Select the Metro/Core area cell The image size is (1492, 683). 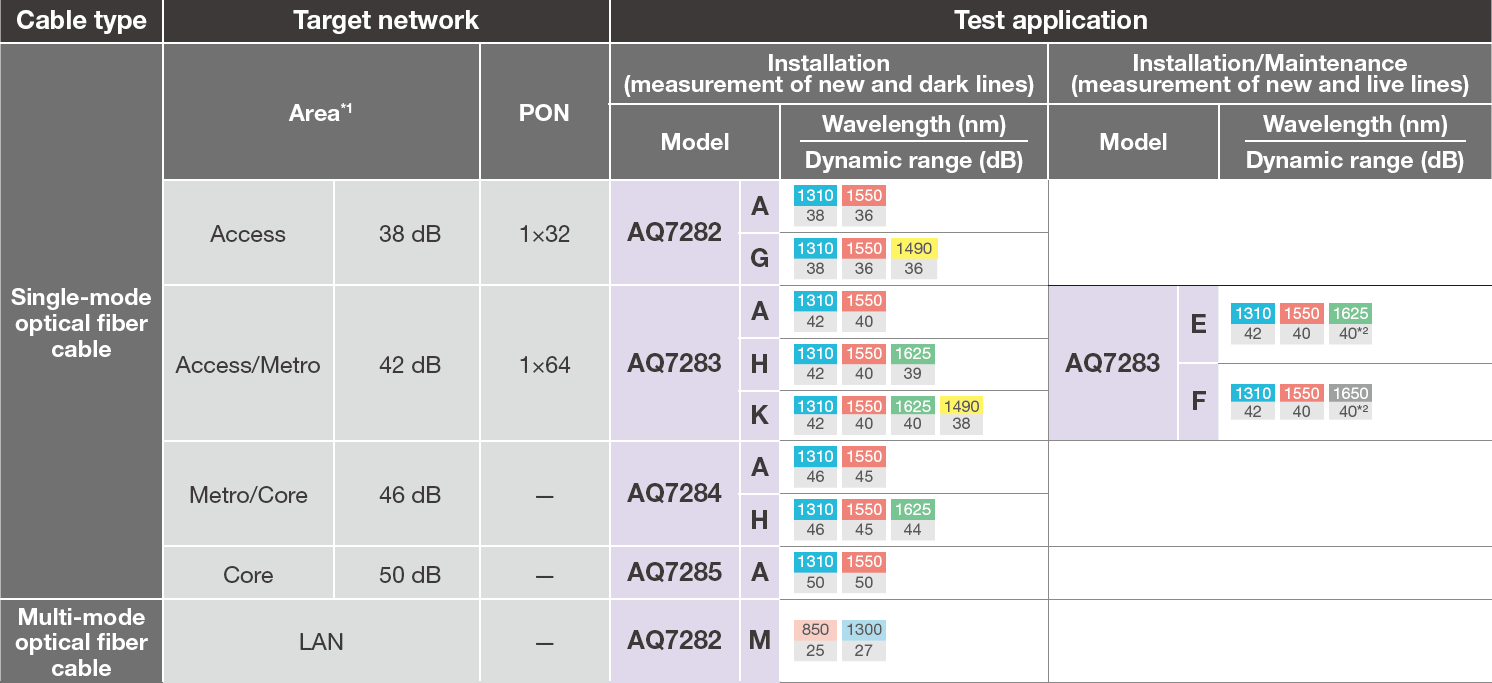tap(248, 495)
